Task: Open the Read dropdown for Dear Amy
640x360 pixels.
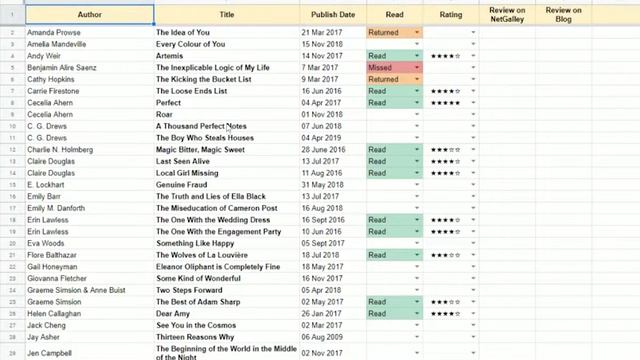Action: (x=417, y=313)
